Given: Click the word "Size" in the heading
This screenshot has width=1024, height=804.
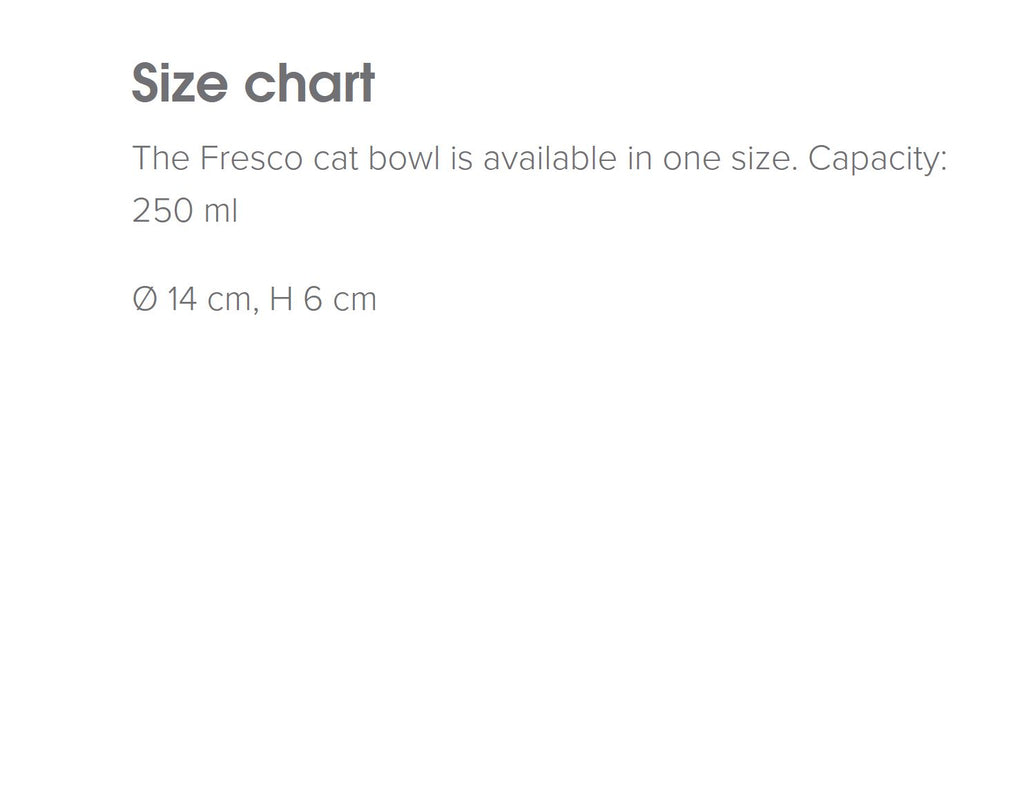Looking at the screenshot, I should coord(181,83).
